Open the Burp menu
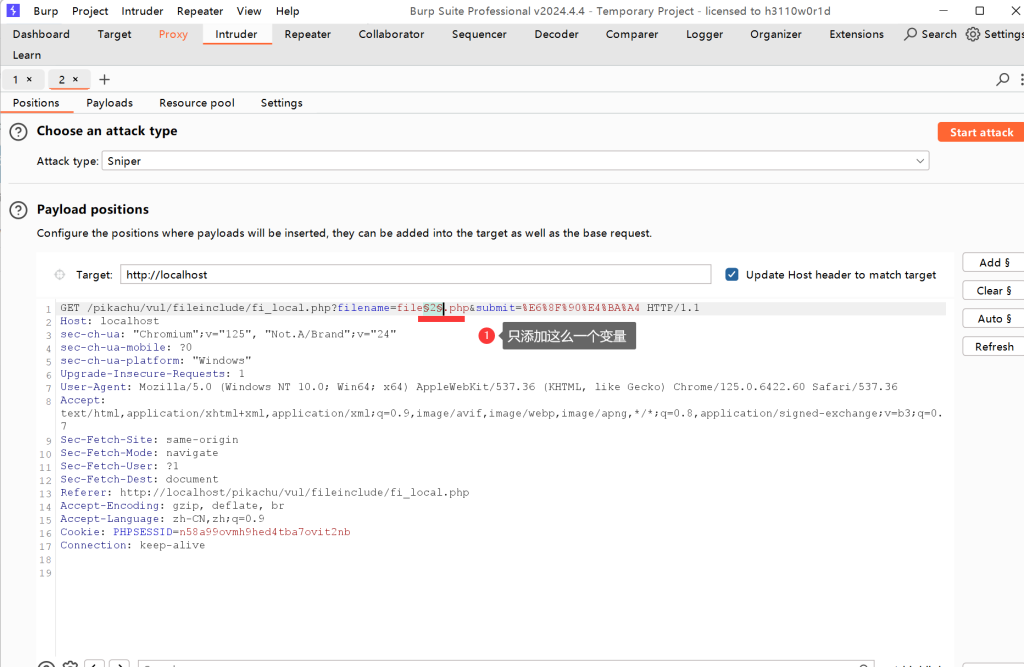The height and width of the screenshot is (667, 1024). 46,11
